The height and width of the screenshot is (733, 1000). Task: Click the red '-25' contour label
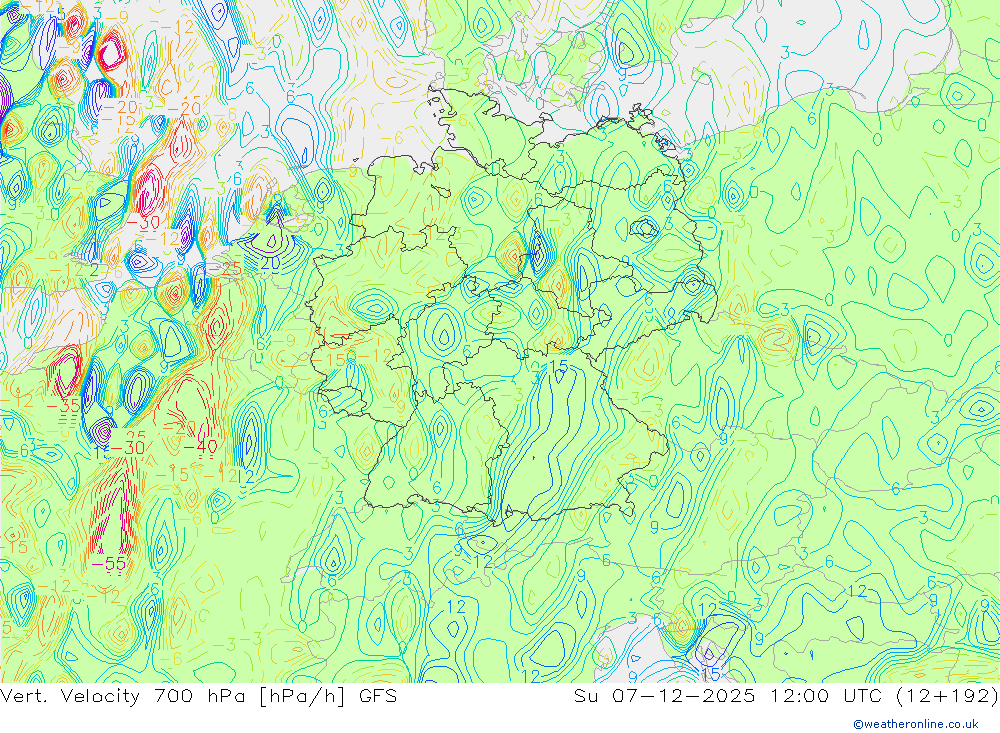[225, 269]
